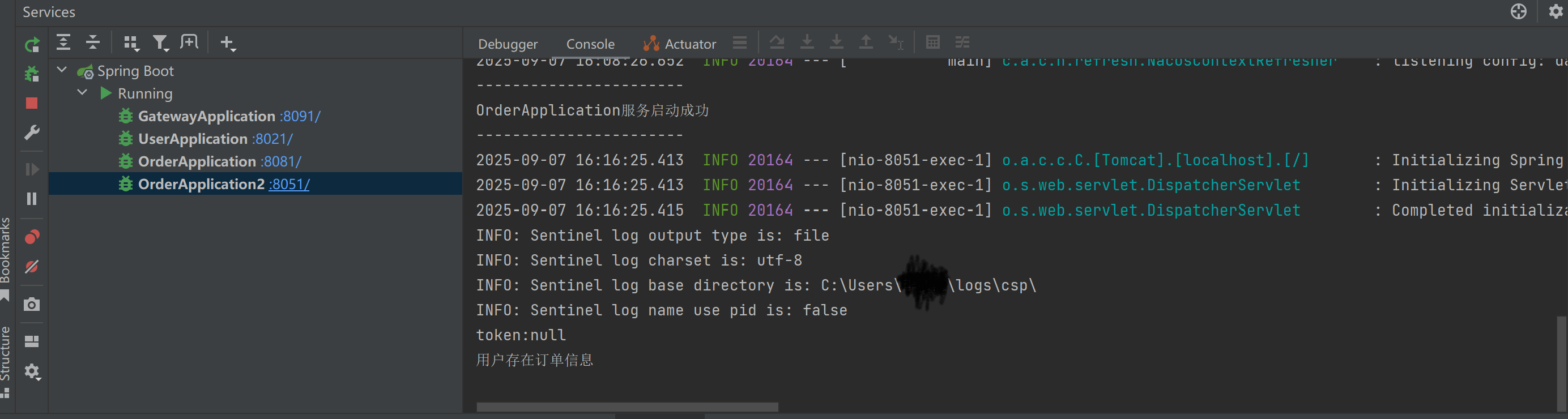Click the Services panel title

(x=49, y=12)
